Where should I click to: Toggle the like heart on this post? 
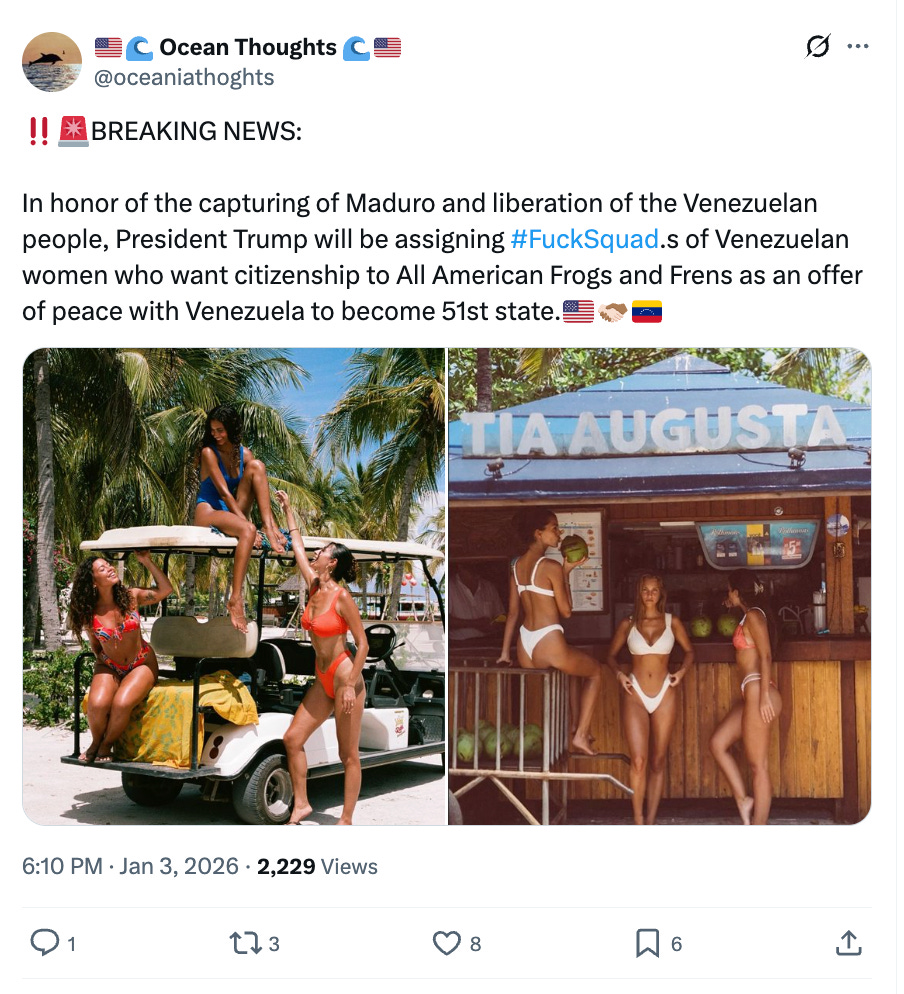(x=448, y=942)
